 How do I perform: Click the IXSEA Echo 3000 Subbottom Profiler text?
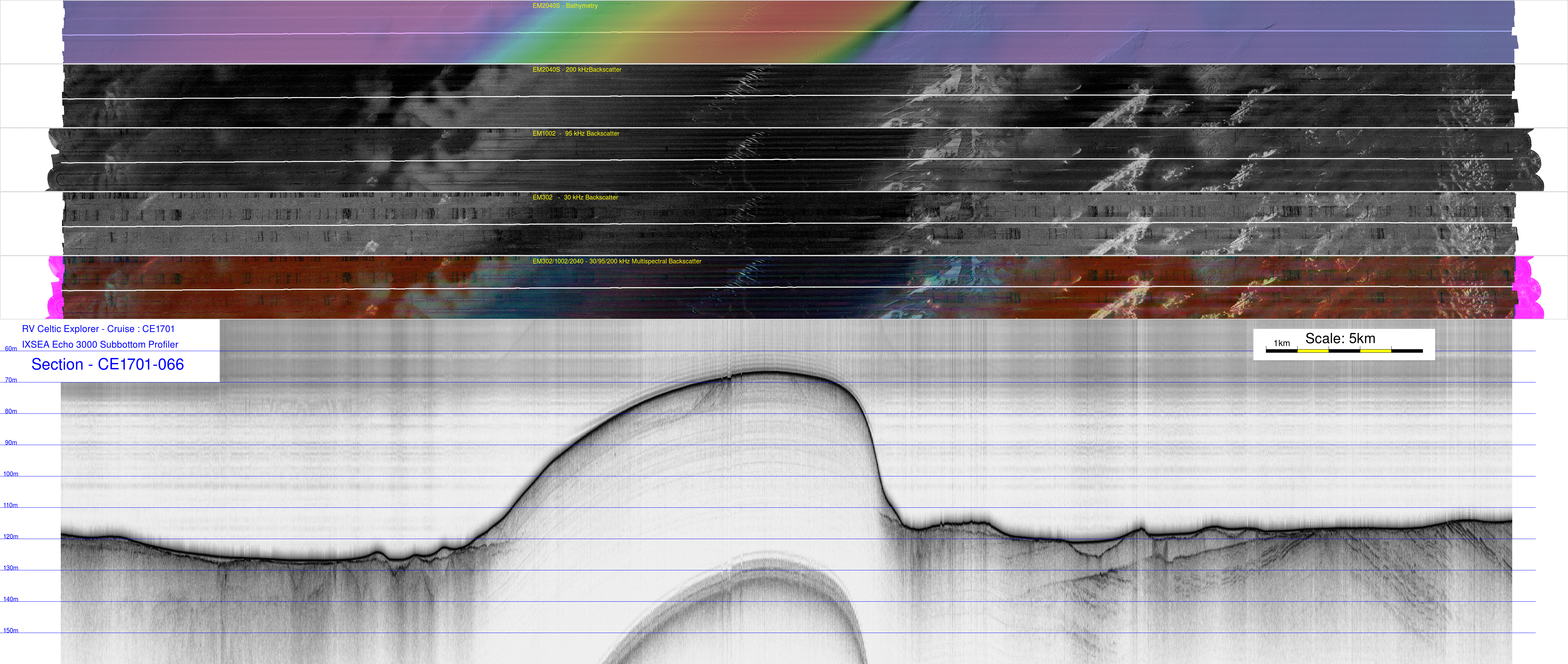pos(100,345)
